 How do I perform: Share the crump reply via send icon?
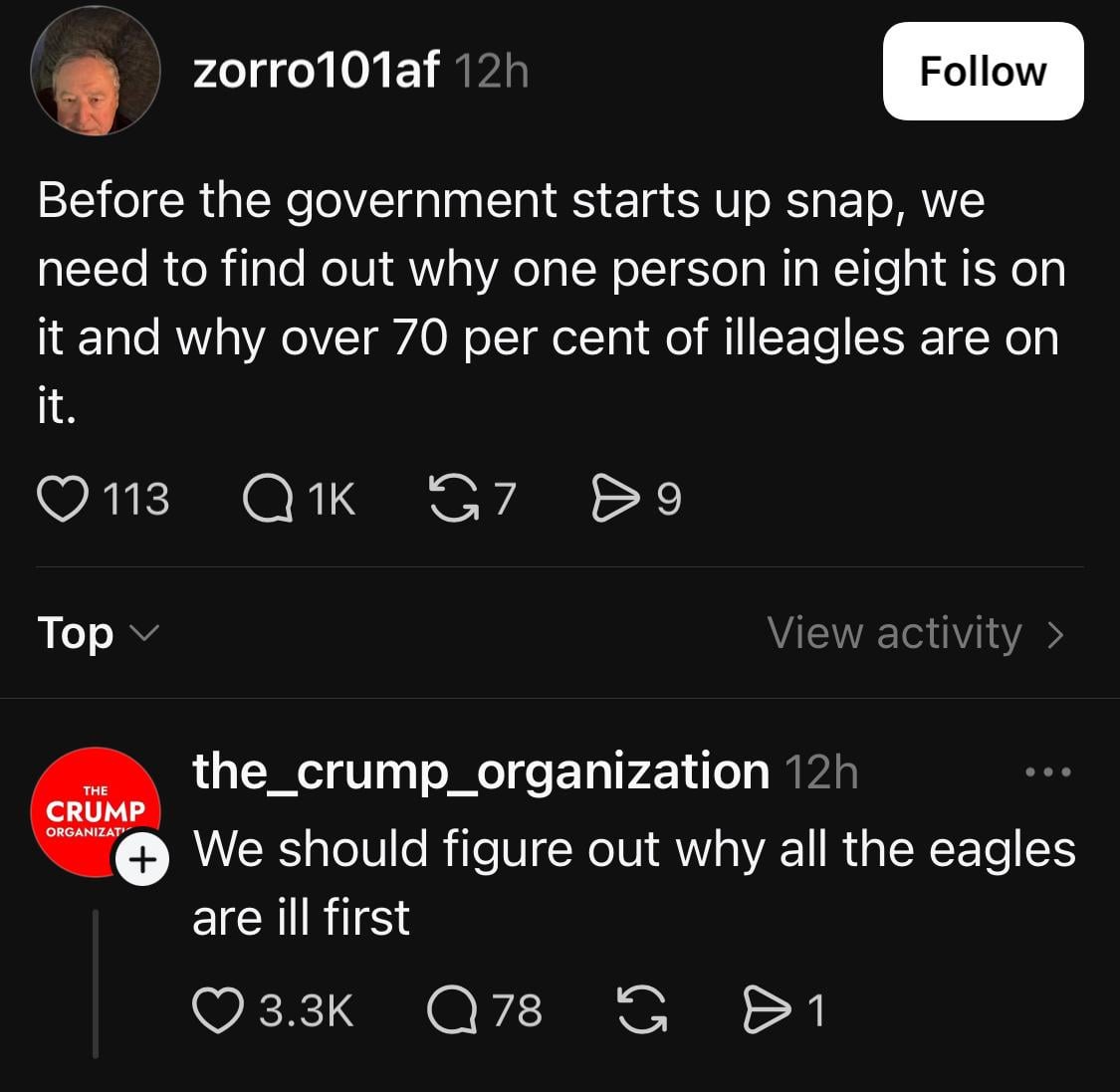(x=768, y=1009)
